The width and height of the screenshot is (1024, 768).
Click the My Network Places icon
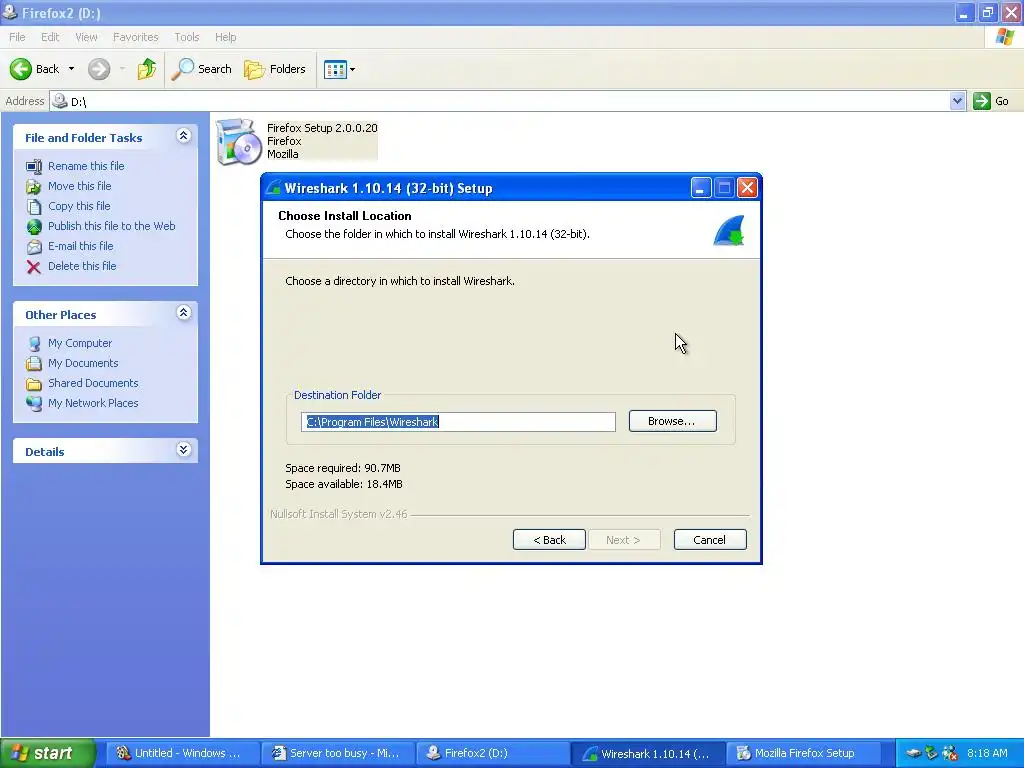point(34,403)
